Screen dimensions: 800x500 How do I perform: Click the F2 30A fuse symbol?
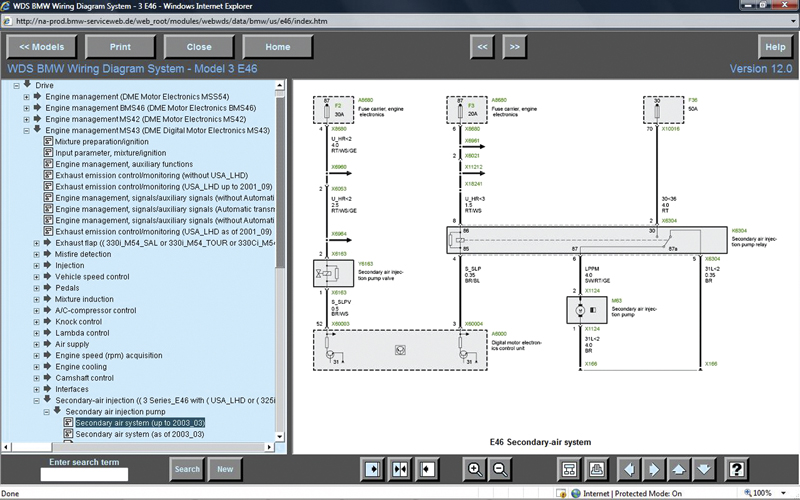coord(327,110)
